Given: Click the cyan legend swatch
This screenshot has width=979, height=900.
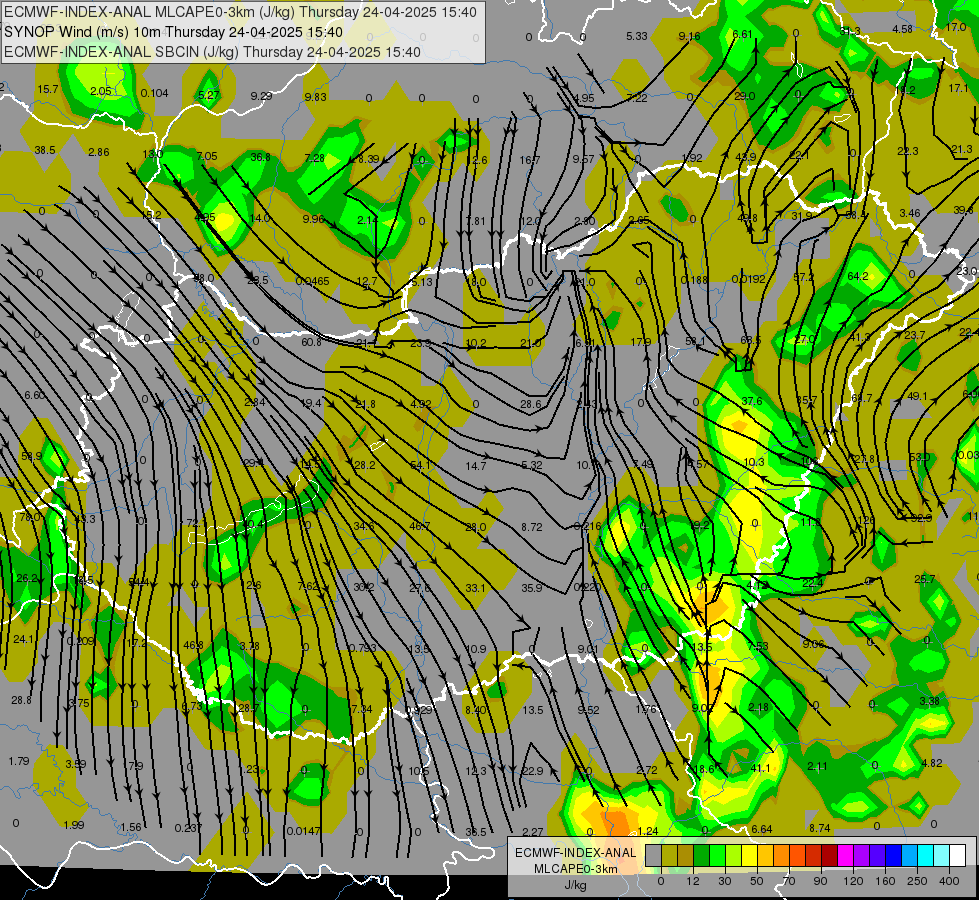Looking at the screenshot, I should pyautogui.click(x=925, y=855).
